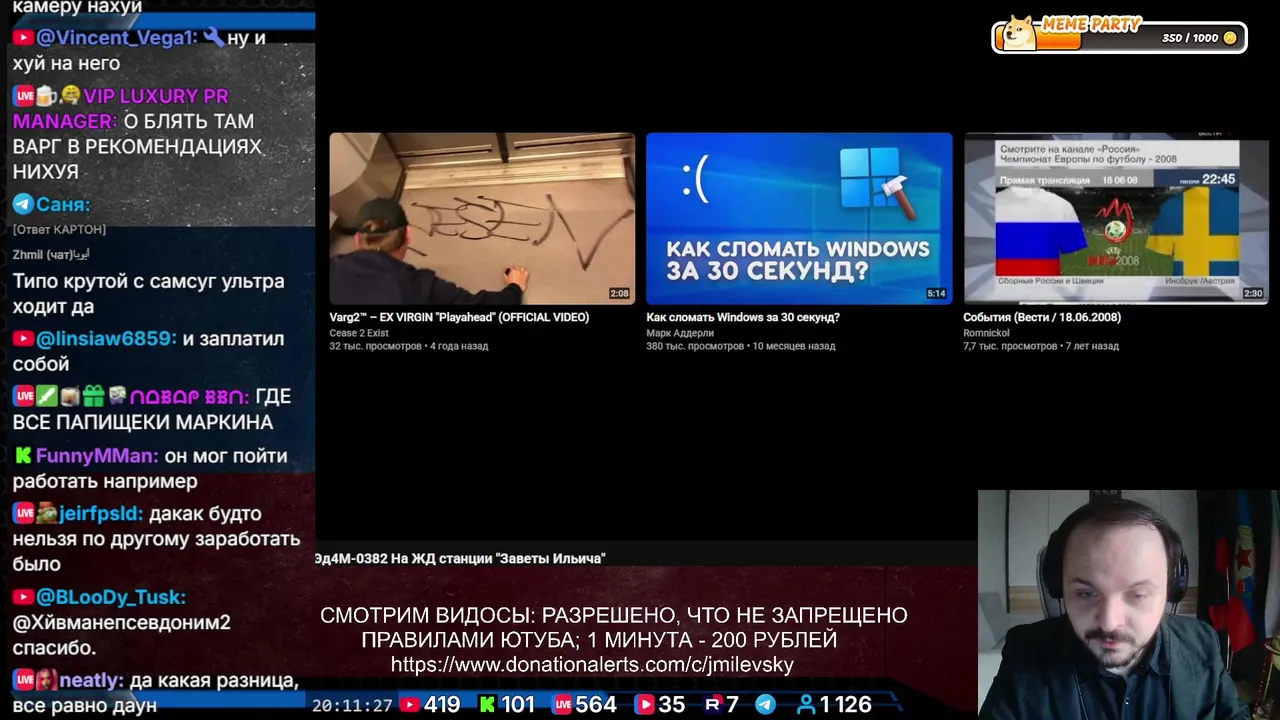Click the Meme Party doge icon

1019,32
